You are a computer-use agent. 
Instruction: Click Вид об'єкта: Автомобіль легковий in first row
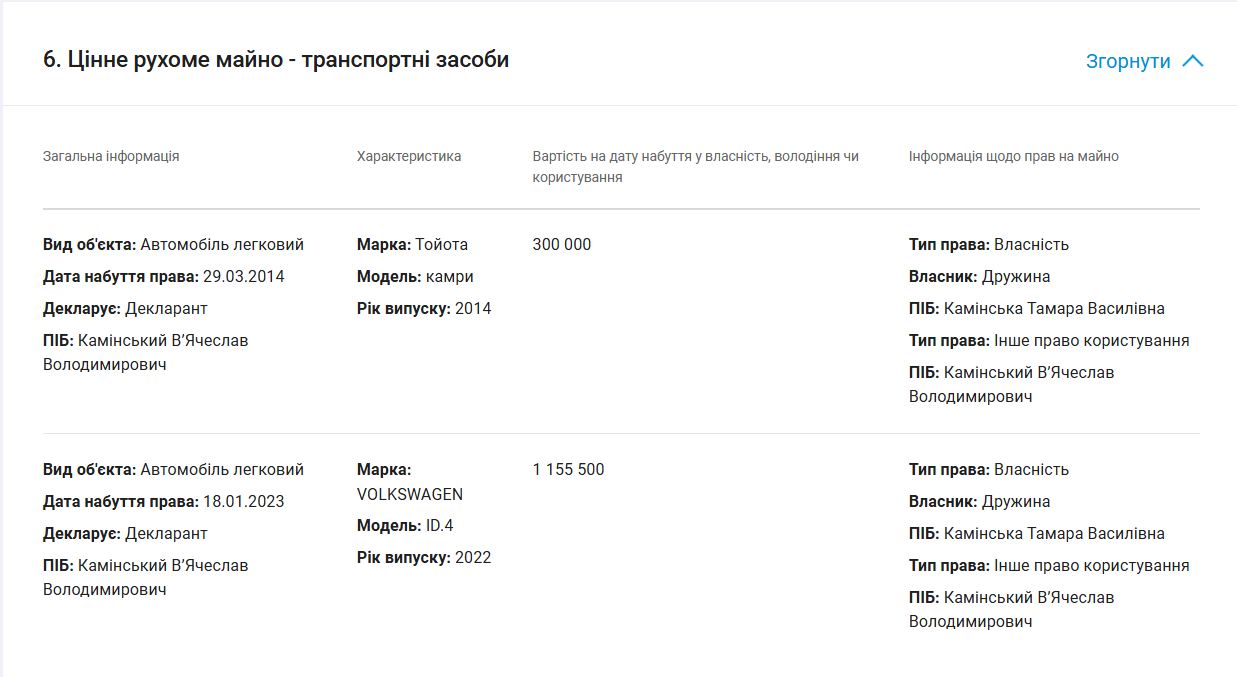tap(173, 244)
